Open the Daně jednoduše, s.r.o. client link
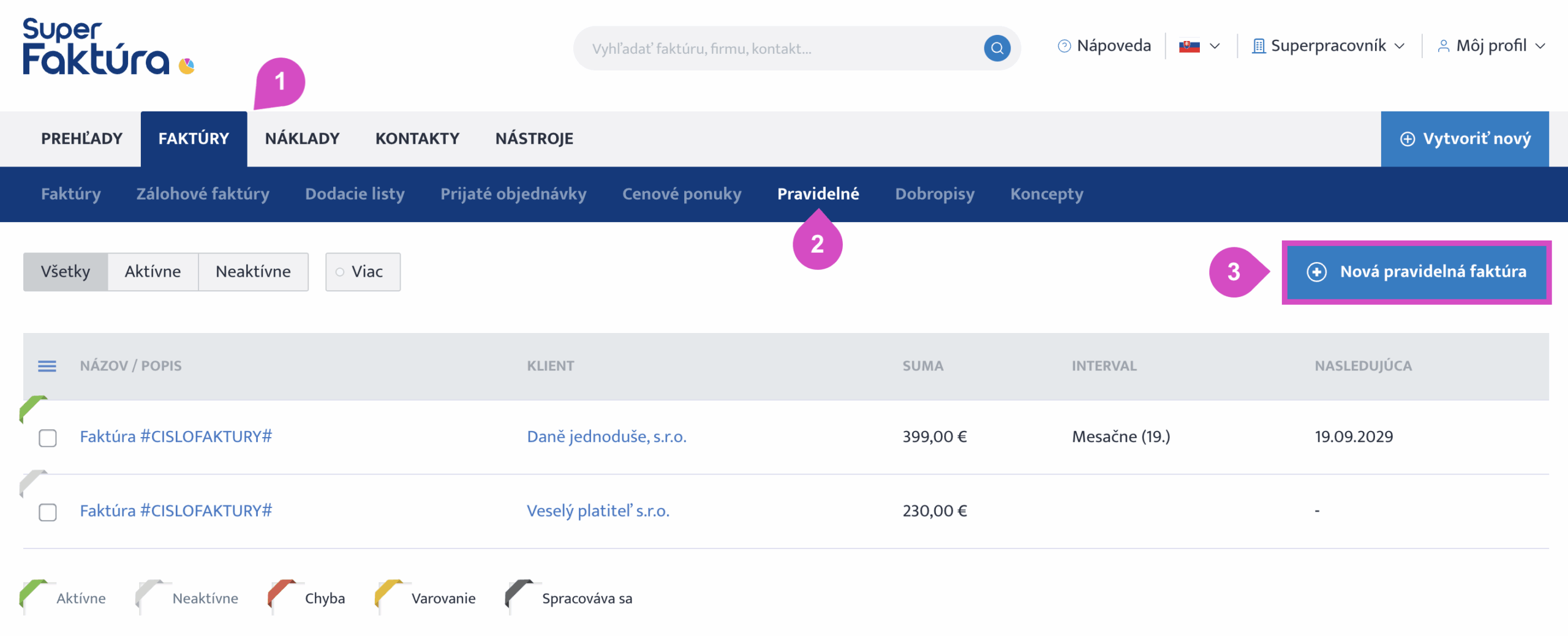The width and height of the screenshot is (1568, 636). click(x=606, y=436)
